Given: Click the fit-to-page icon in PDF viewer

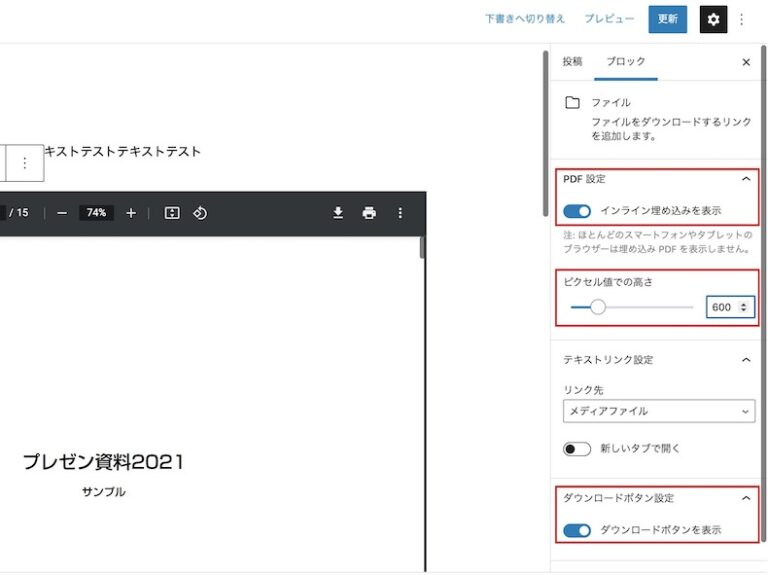Looking at the screenshot, I should [172, 213].
